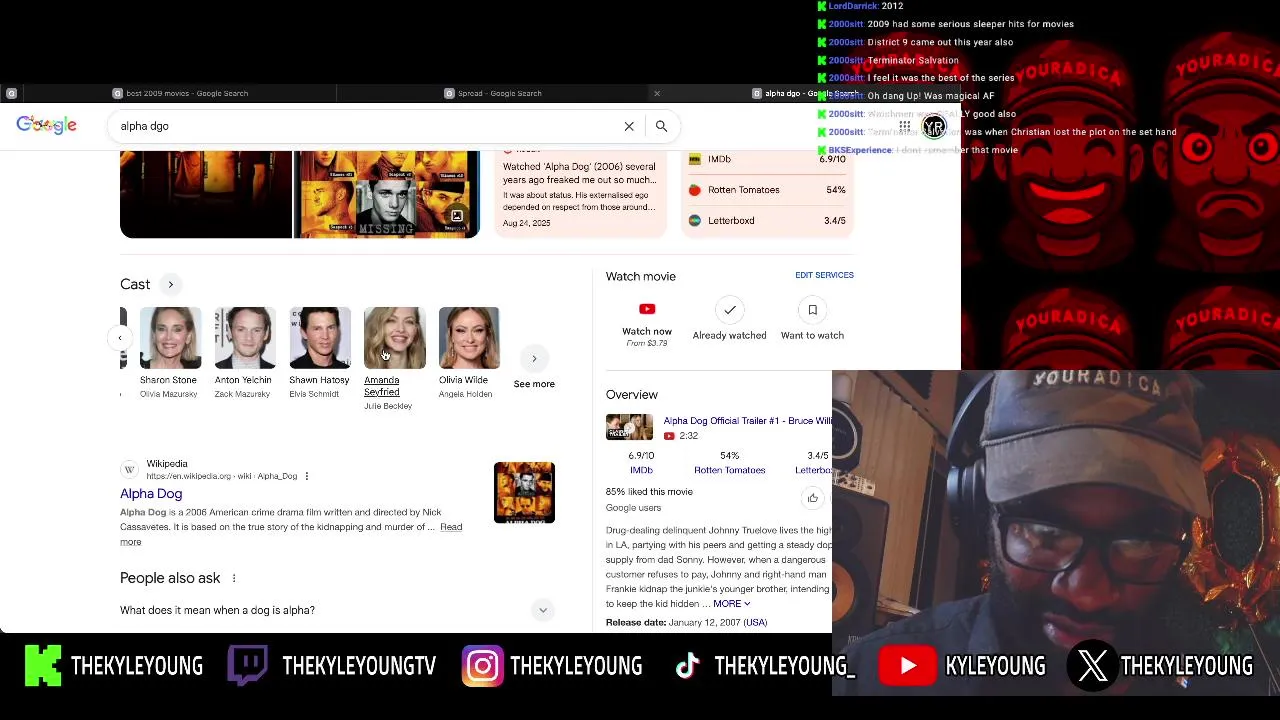Click the YouTube 'Watch now' icon

point(647,309)
